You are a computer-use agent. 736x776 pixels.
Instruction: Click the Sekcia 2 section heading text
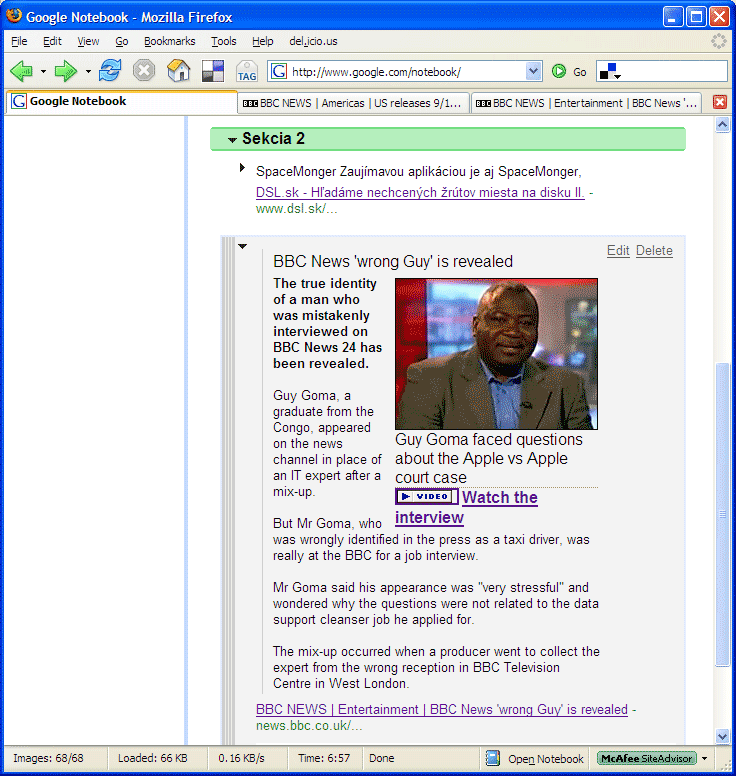[273, 139]
